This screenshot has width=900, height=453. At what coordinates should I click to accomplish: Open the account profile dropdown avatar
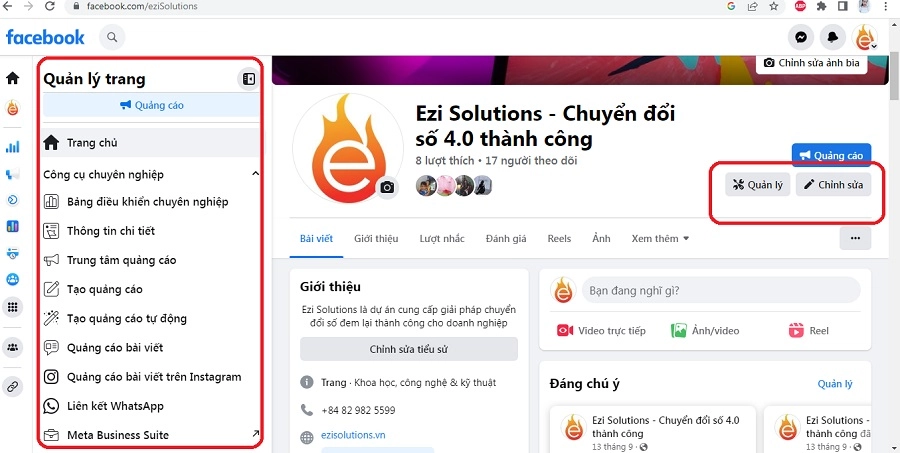click(x=864, y=38)
